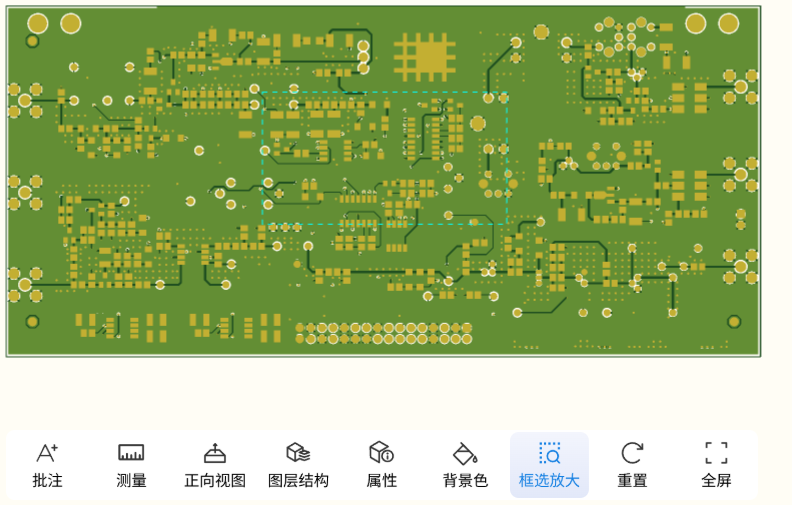
Task: Toggle off the highlighted 框选放大 tool
Action: [549, 465]
